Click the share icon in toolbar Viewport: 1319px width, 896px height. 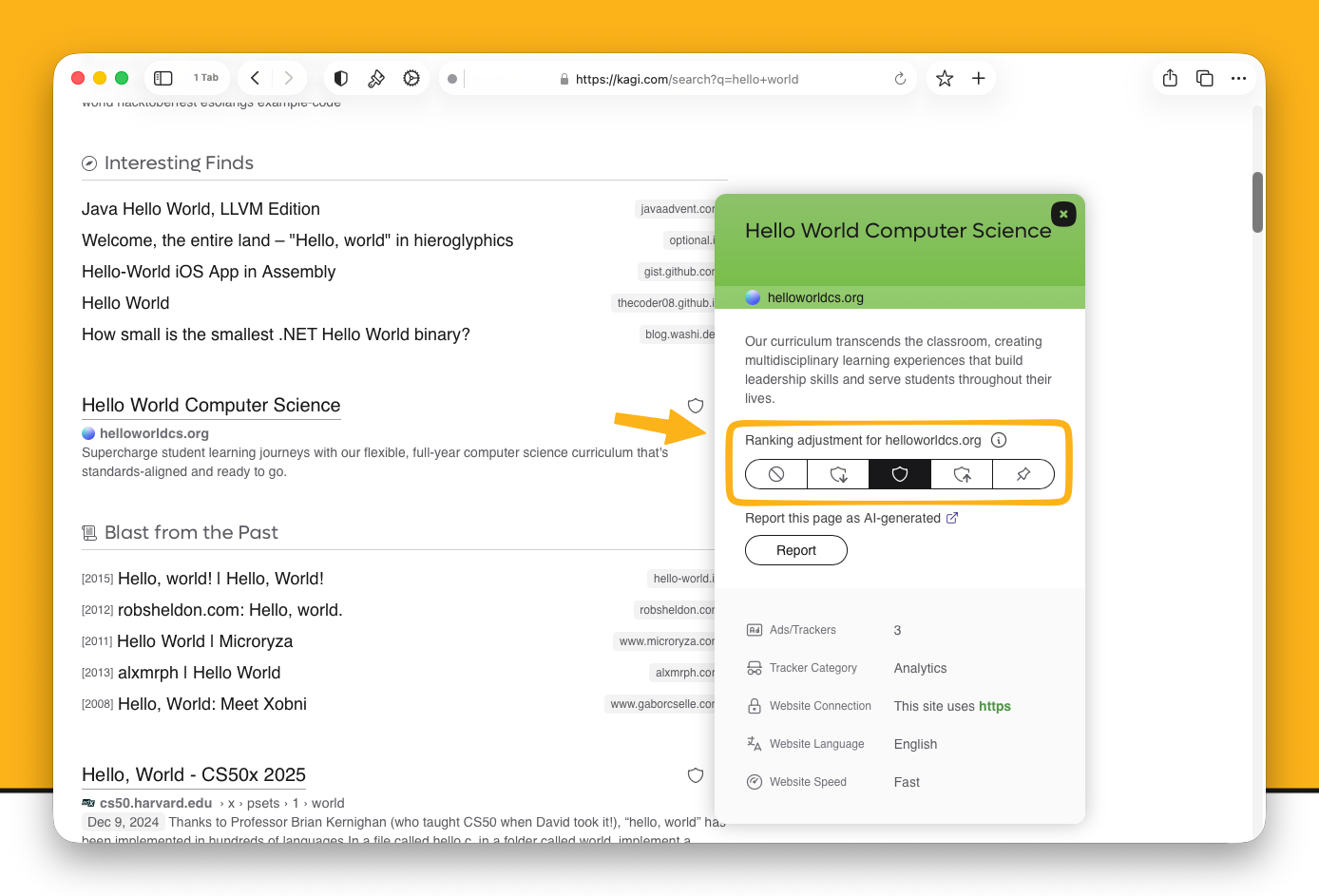(1170, 79)
